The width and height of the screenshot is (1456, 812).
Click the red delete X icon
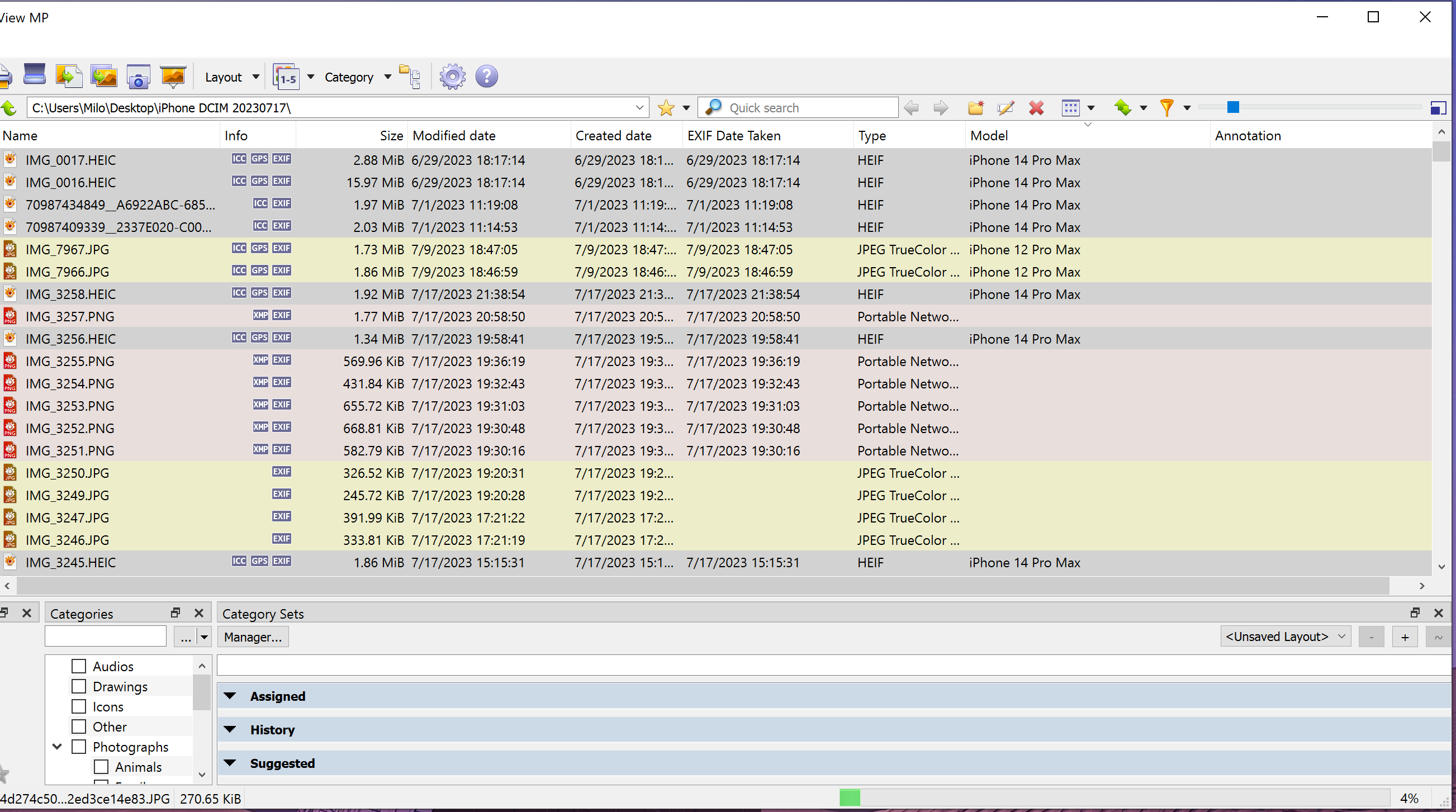tap(1036, 107)
